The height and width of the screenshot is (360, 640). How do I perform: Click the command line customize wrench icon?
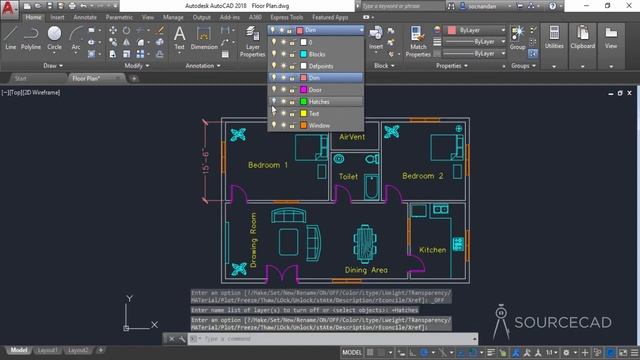click(x=182, y=339)
